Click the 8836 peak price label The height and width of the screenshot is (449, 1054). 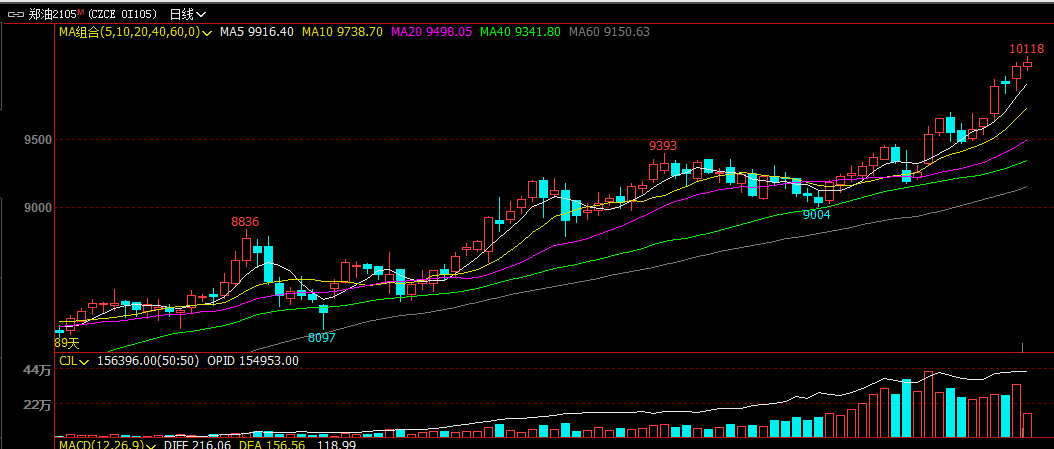point(245,222)
